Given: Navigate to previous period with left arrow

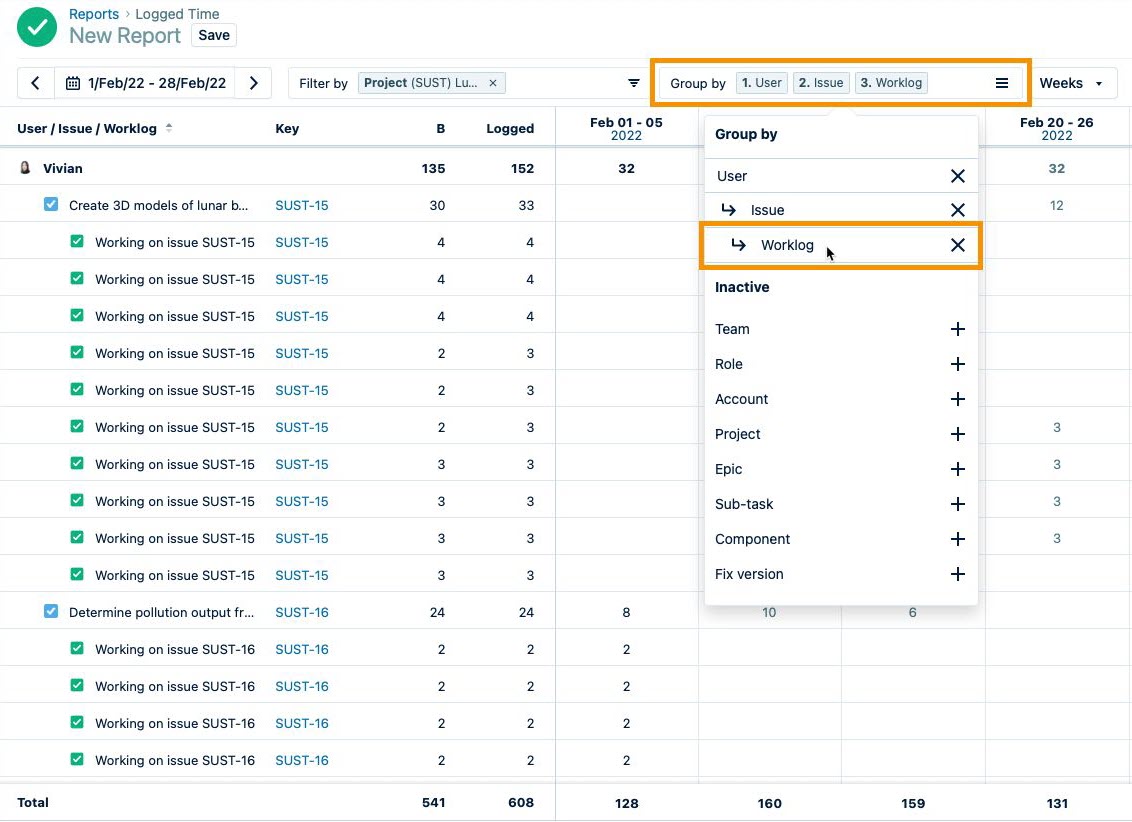Looking at the screenshot, I should (35, 83).
